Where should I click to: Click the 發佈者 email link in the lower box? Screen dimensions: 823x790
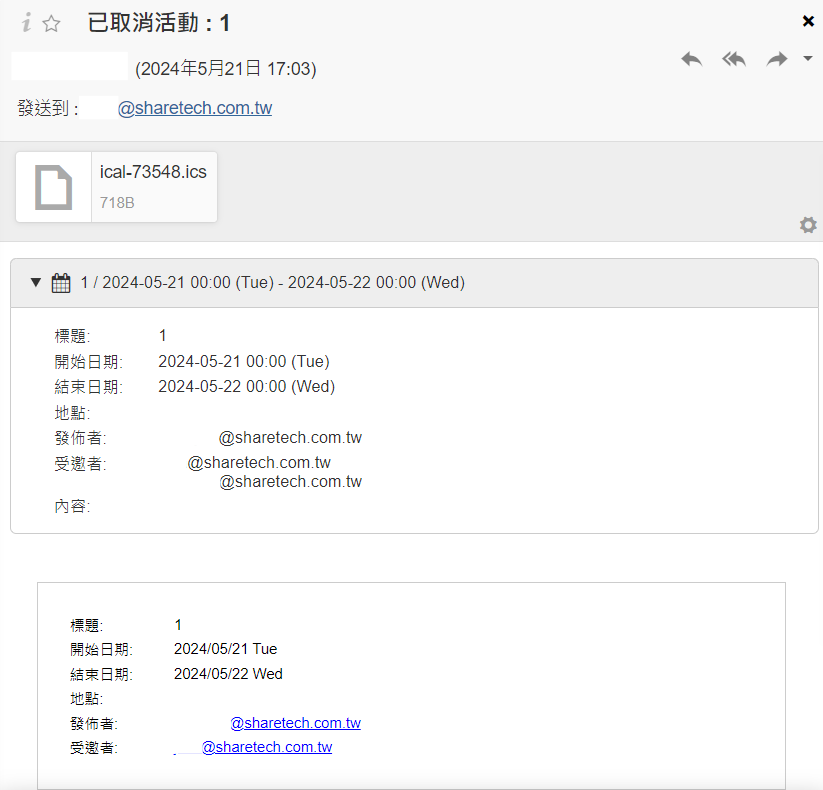tap(295, 723)
